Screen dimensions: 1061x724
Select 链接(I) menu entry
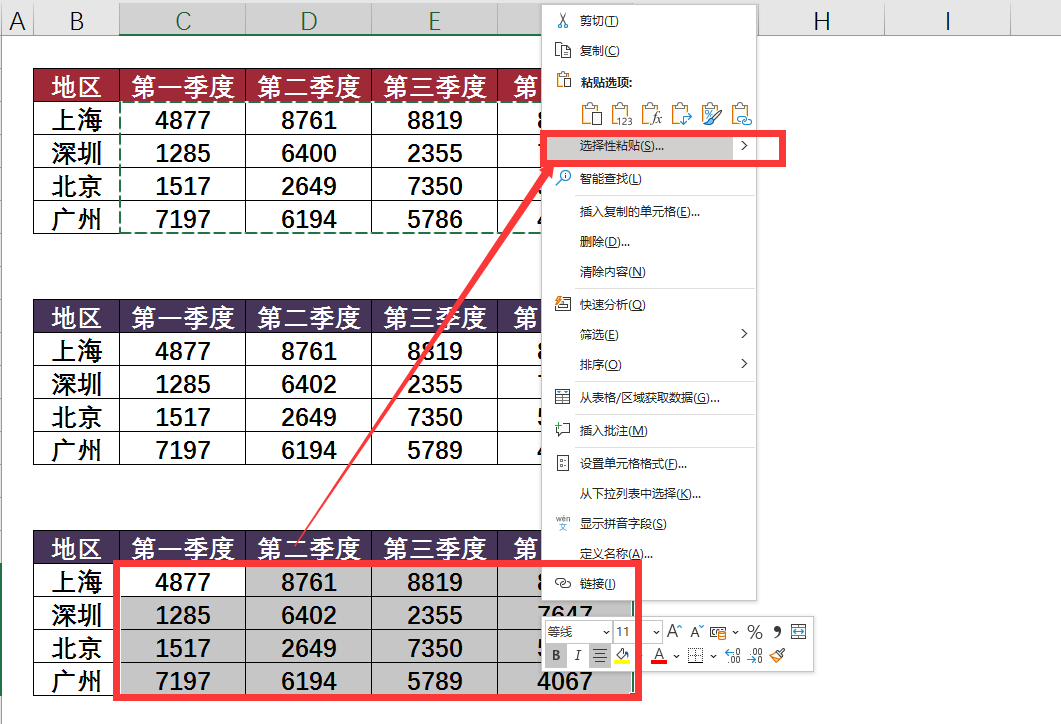[x=649, y=583]
